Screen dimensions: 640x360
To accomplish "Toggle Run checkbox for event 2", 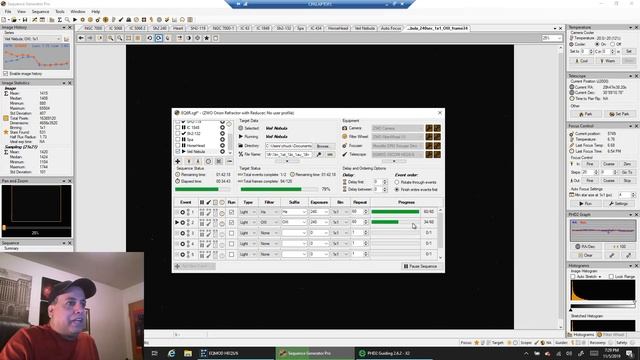I will [x=231, y=222].
